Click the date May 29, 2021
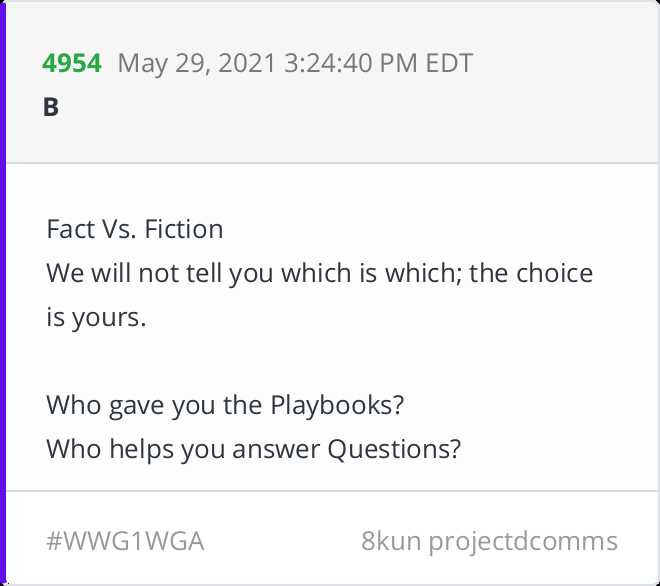The image size is (660, 586). click(191, 64)
